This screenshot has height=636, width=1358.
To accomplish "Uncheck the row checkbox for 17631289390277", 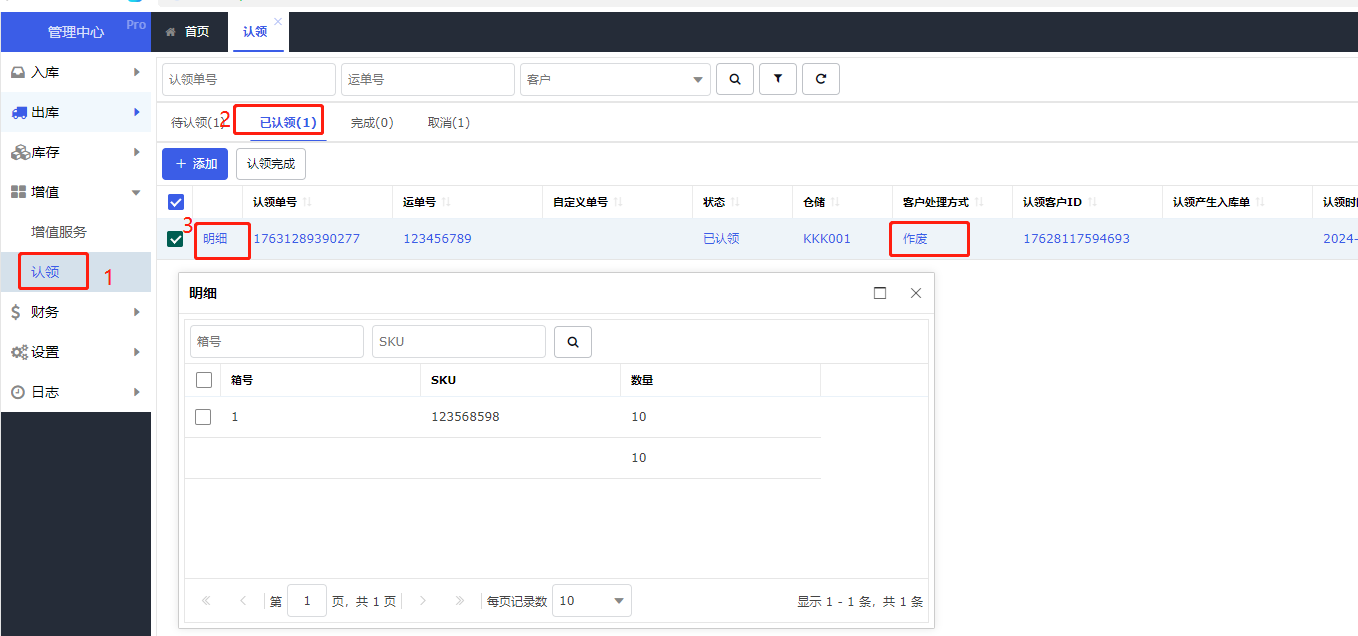I will pyautogui.click(x=175, y=239).
